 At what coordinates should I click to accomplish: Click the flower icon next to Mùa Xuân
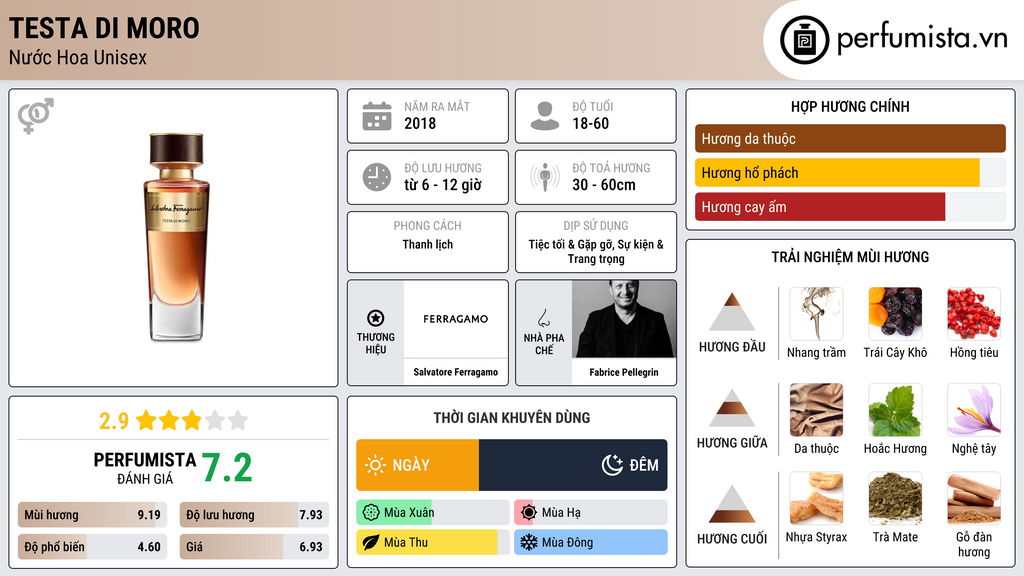point(371,513)
